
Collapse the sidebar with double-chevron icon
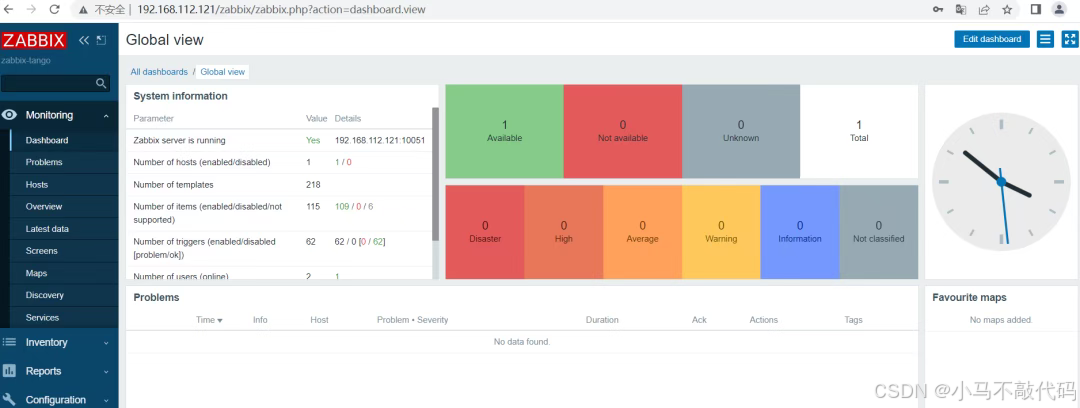84,40
